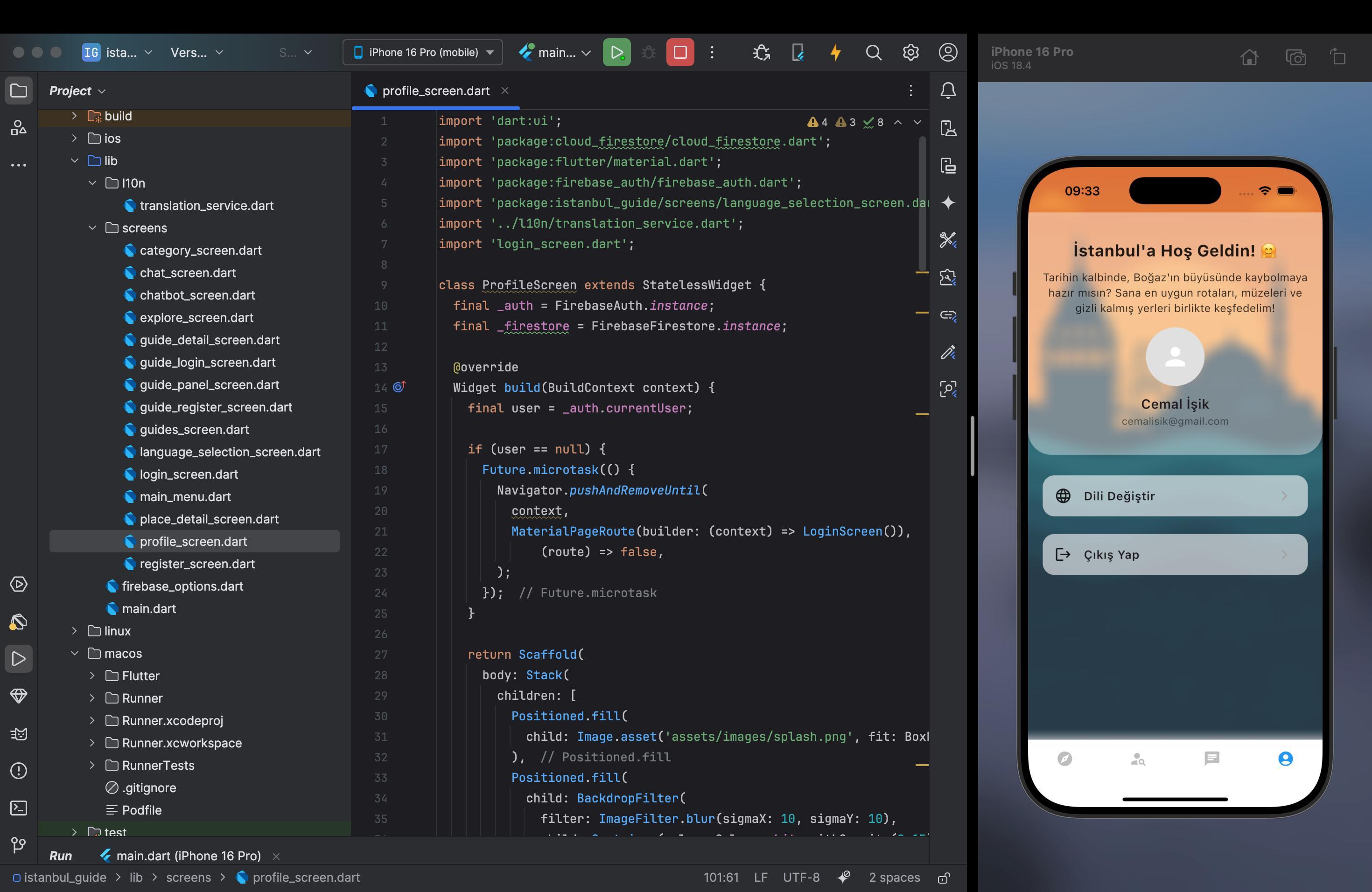The height and width of the screenshot is (892, 1372).
Task: Open Notifications bell icon
Action: 948,91
